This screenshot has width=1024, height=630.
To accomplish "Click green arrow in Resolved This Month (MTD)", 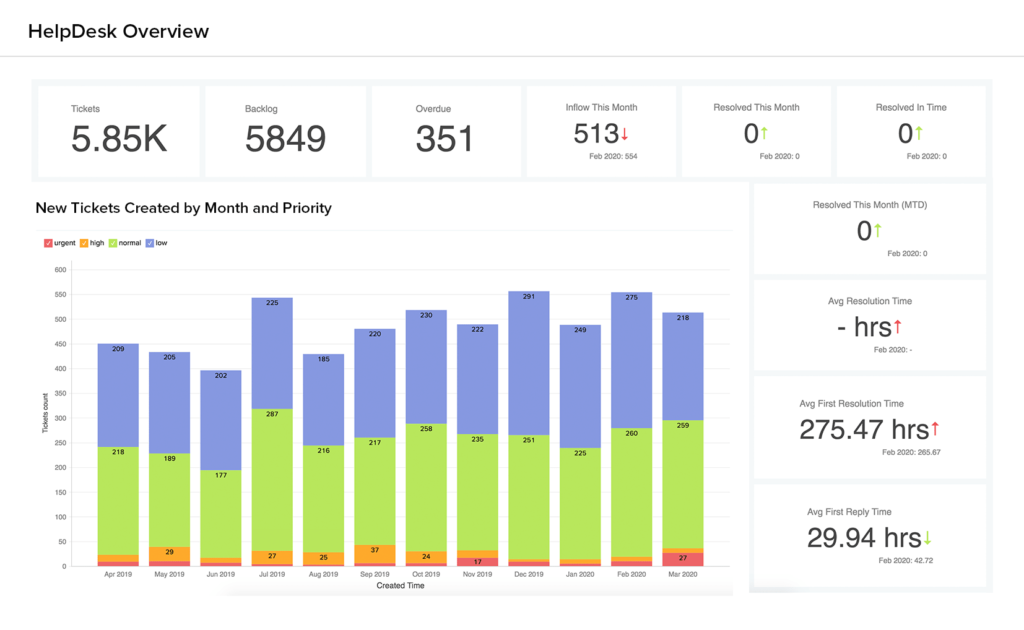I will click(878, 230).
